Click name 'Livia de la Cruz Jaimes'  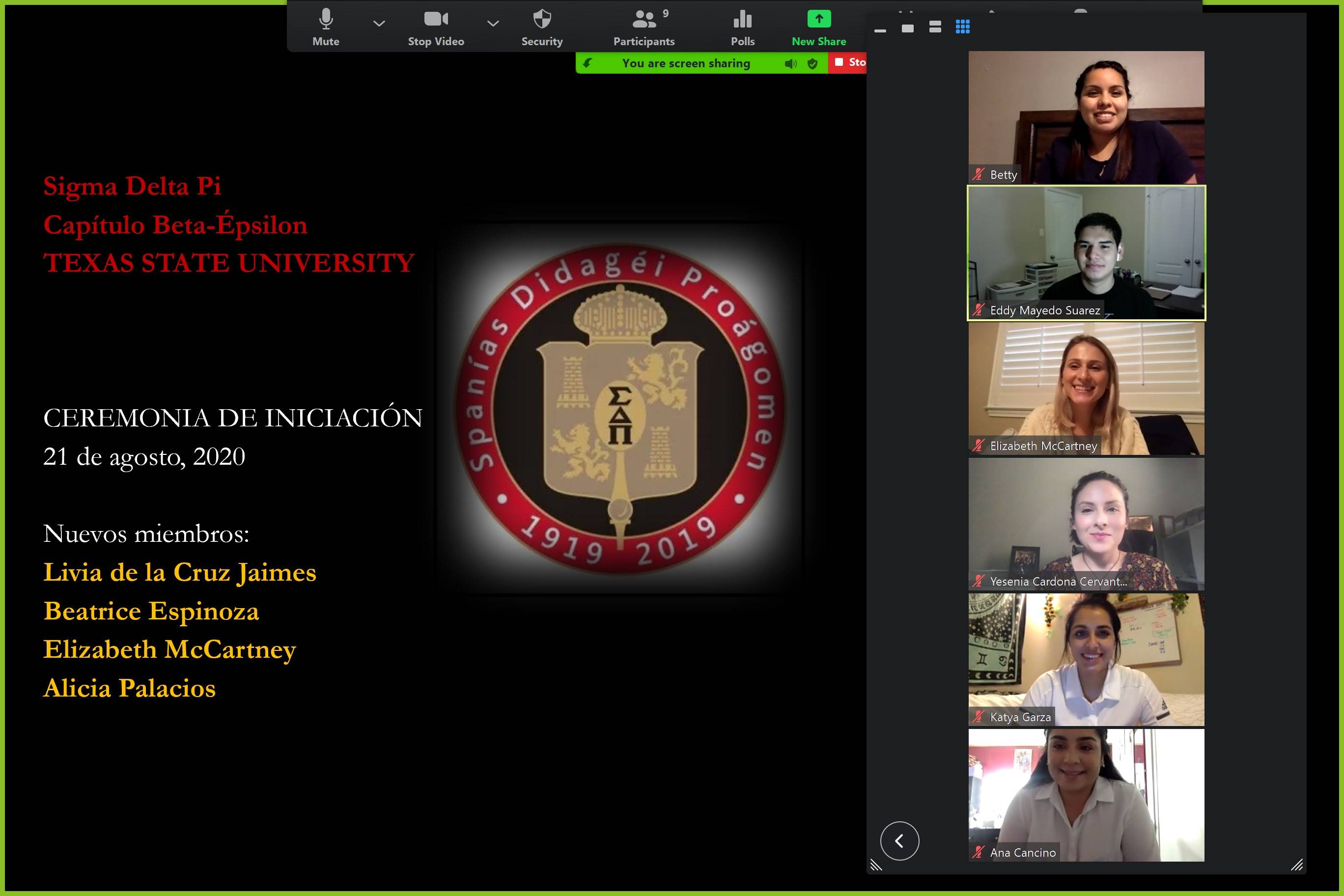179,573
